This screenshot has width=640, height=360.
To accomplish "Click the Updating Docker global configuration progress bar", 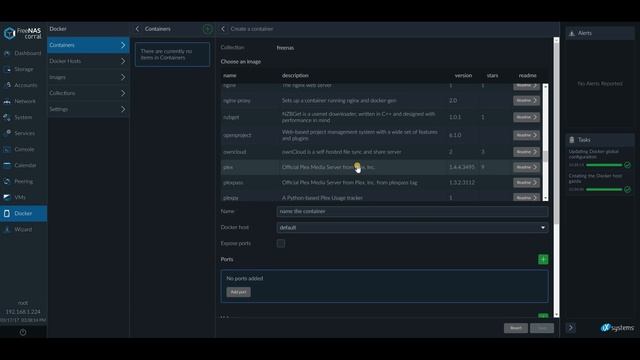I will click(x=604, y=165).
